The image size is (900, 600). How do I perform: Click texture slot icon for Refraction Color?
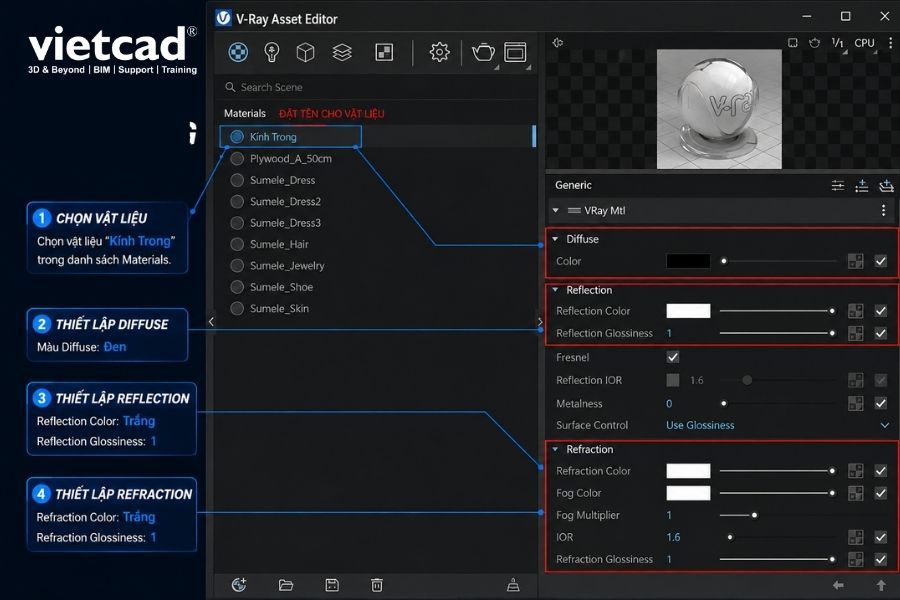[855, 471]
